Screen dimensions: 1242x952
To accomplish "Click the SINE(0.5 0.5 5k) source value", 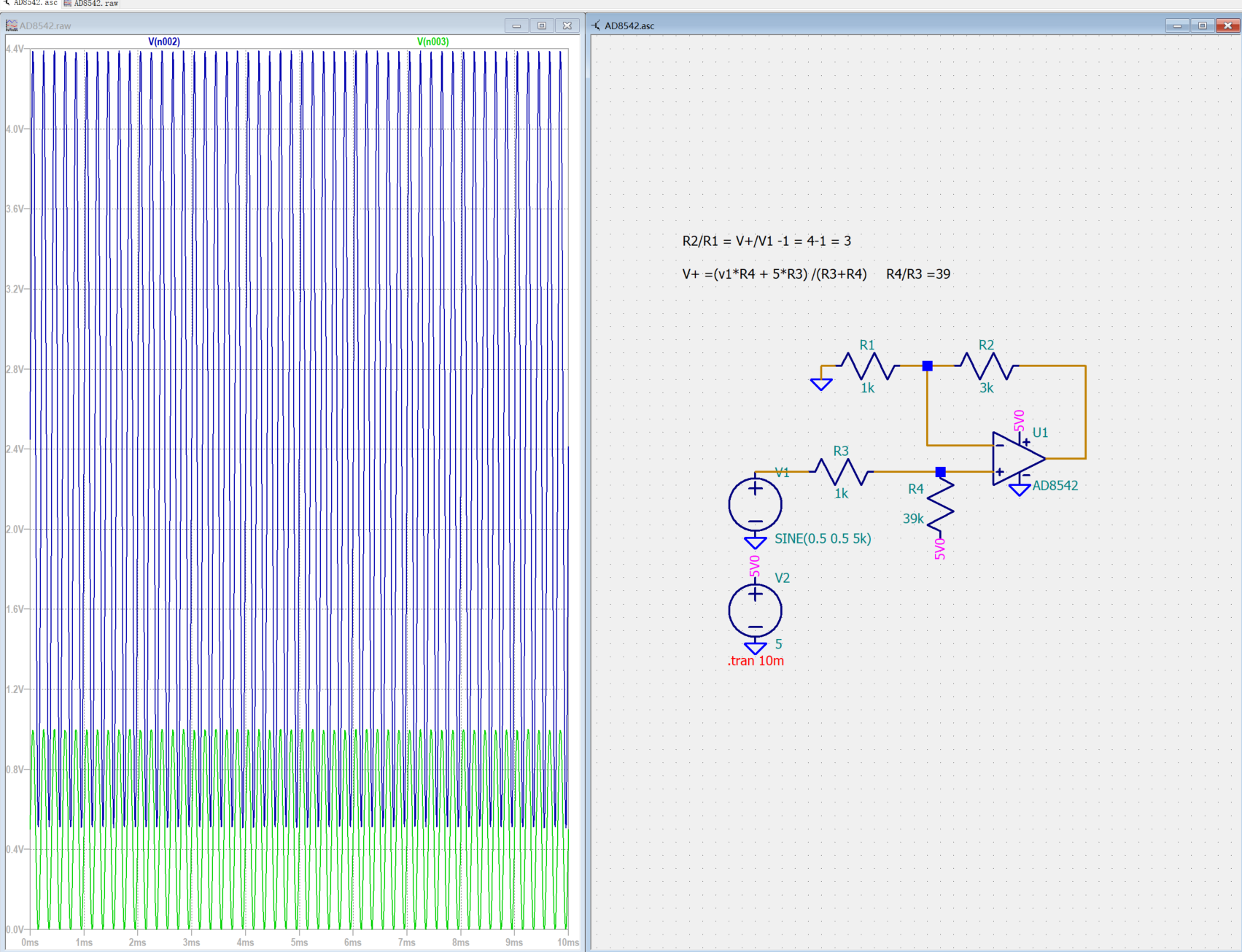I will (x=823, y=538).
